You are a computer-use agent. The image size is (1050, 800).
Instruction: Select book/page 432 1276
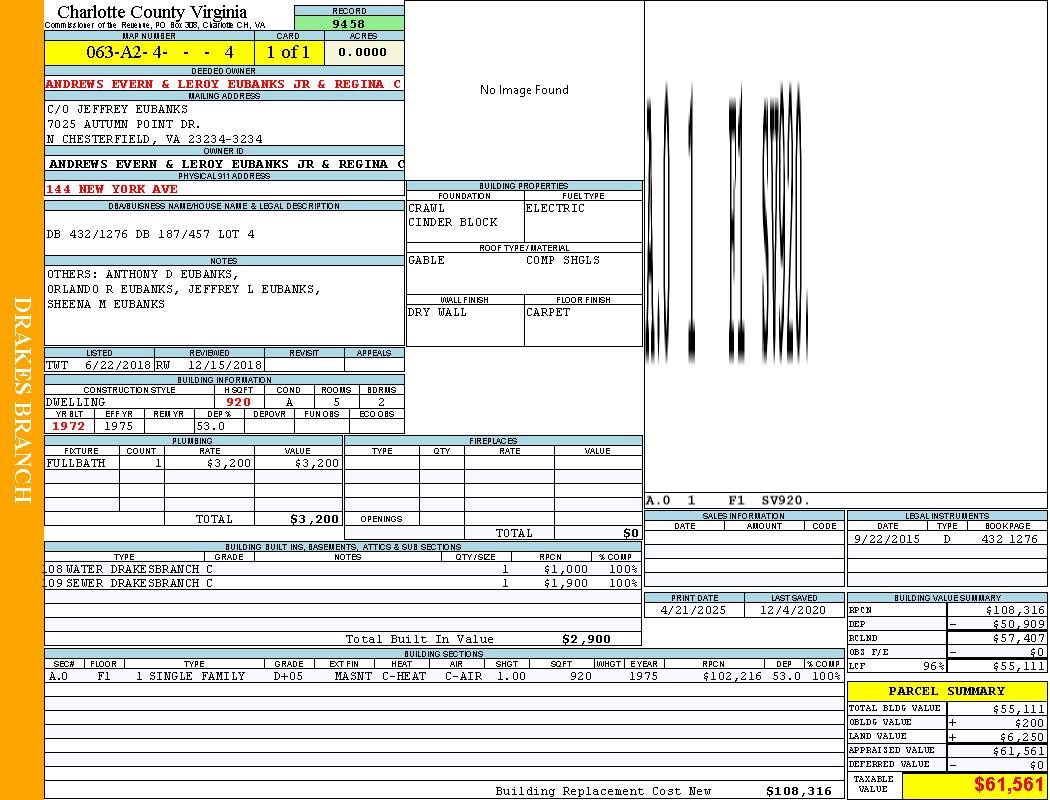point(1009,539)
